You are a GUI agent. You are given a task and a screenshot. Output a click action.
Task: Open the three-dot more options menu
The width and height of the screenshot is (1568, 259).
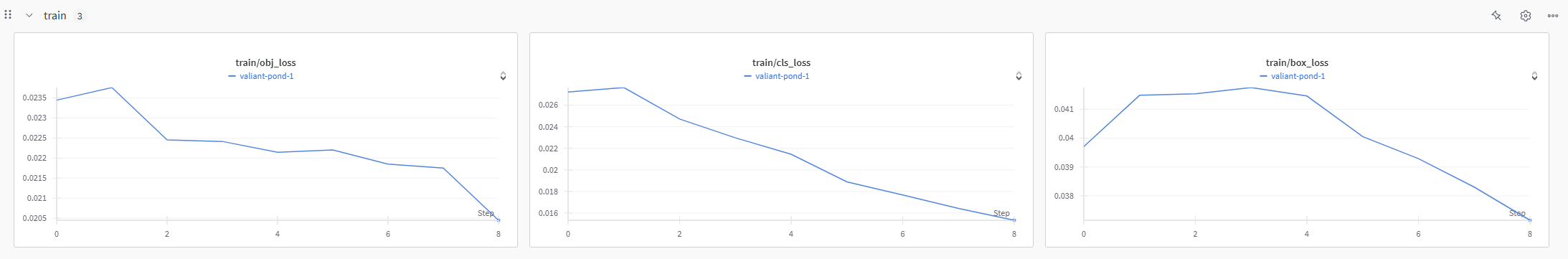tap(1552, 15)
